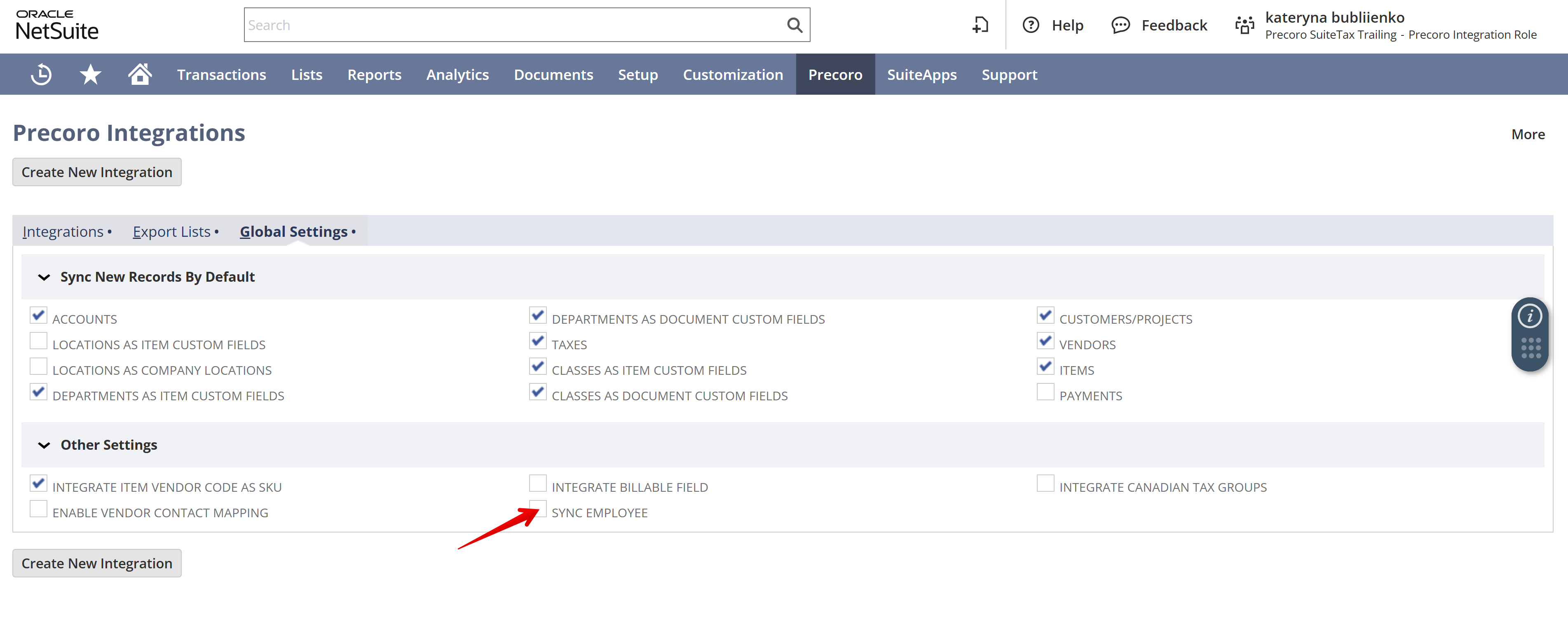This screenshot has width=1568, height=626.
Task: Open the Reports menu
Action: click(x=374, y=74)
